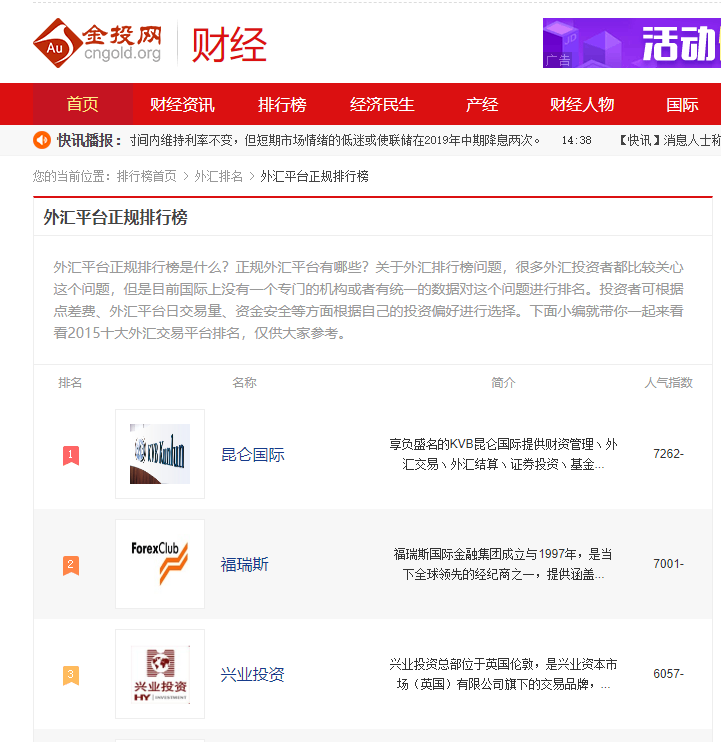
Task: Click the 广告 label on the banner
Action: [x=558, y=60]
